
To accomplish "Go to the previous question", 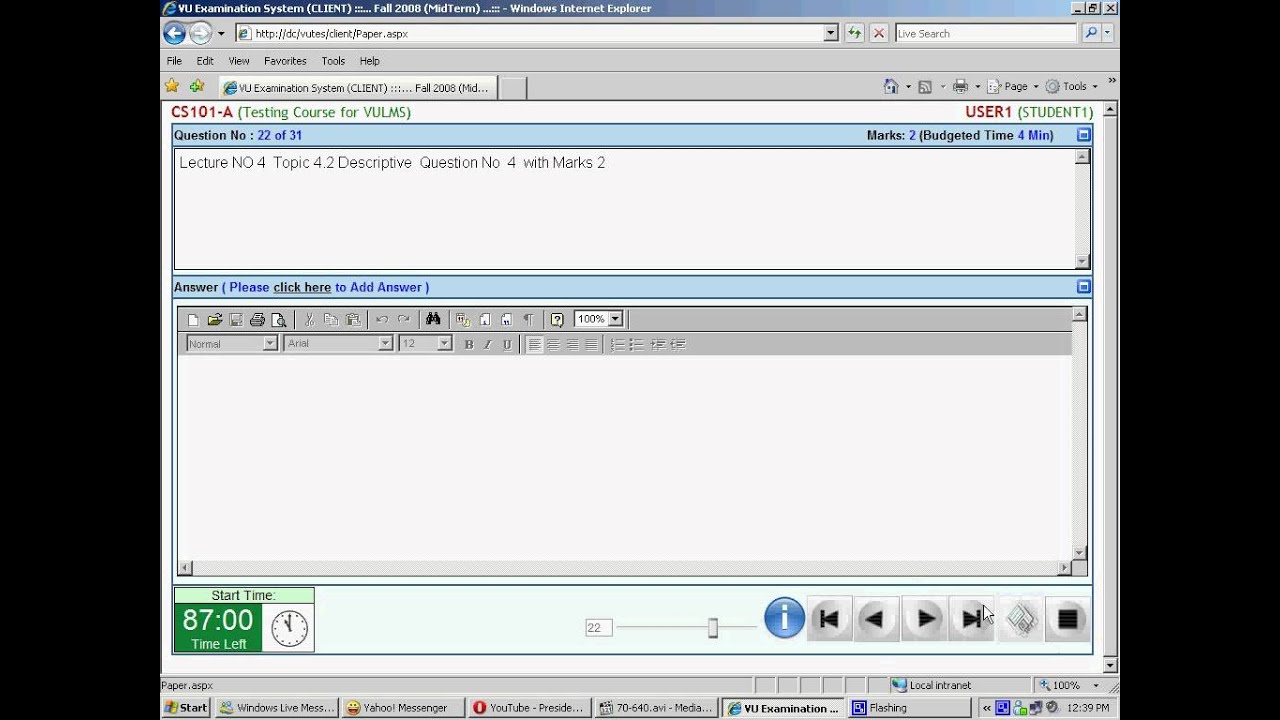I will (x=875, y=619).
